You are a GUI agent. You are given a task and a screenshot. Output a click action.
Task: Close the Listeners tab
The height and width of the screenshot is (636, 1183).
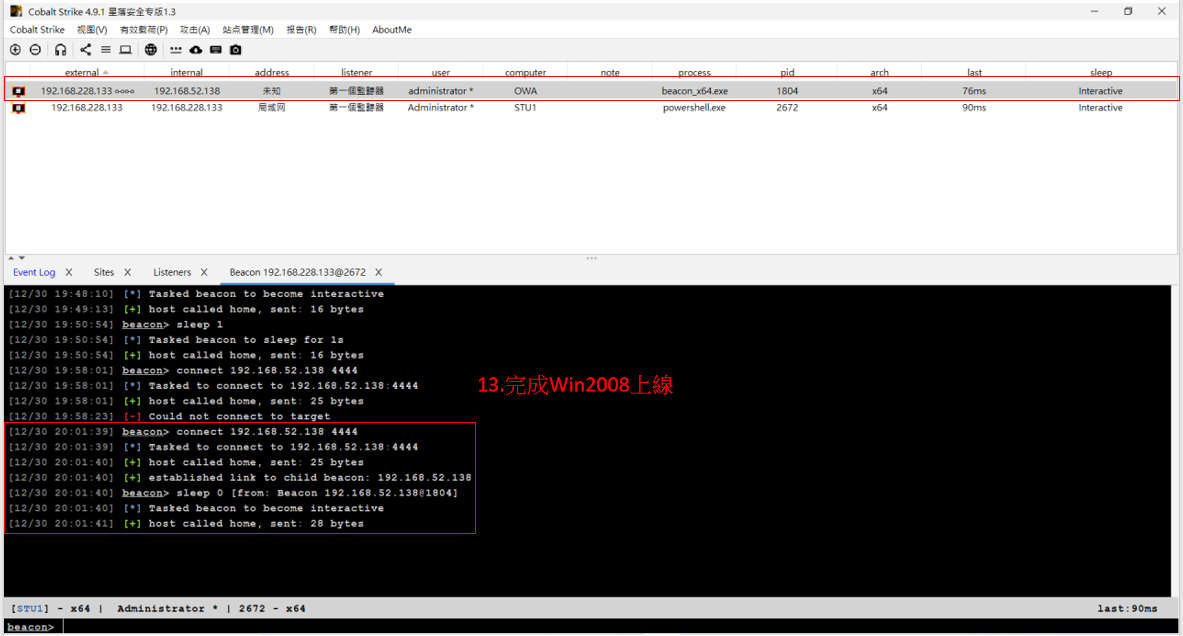(x=204, y=272)
